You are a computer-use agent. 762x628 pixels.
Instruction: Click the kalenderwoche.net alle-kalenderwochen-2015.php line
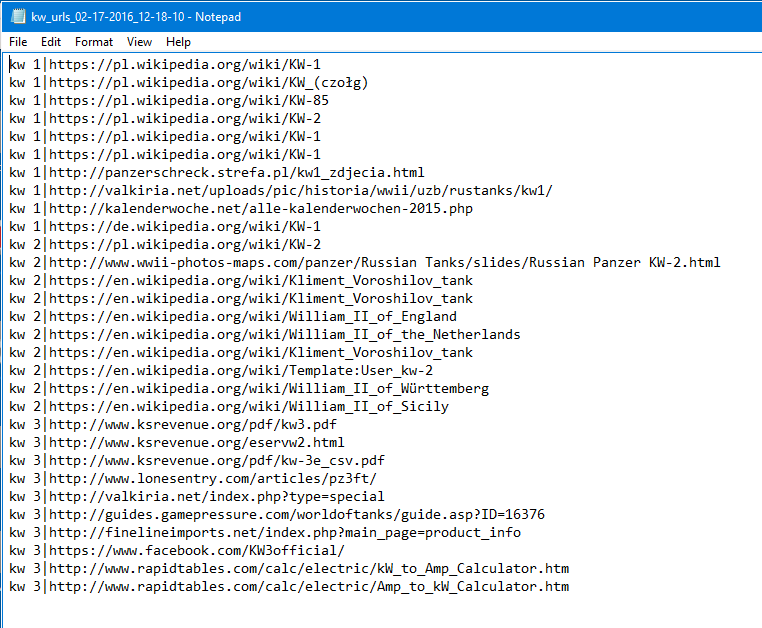pos(241,209)
